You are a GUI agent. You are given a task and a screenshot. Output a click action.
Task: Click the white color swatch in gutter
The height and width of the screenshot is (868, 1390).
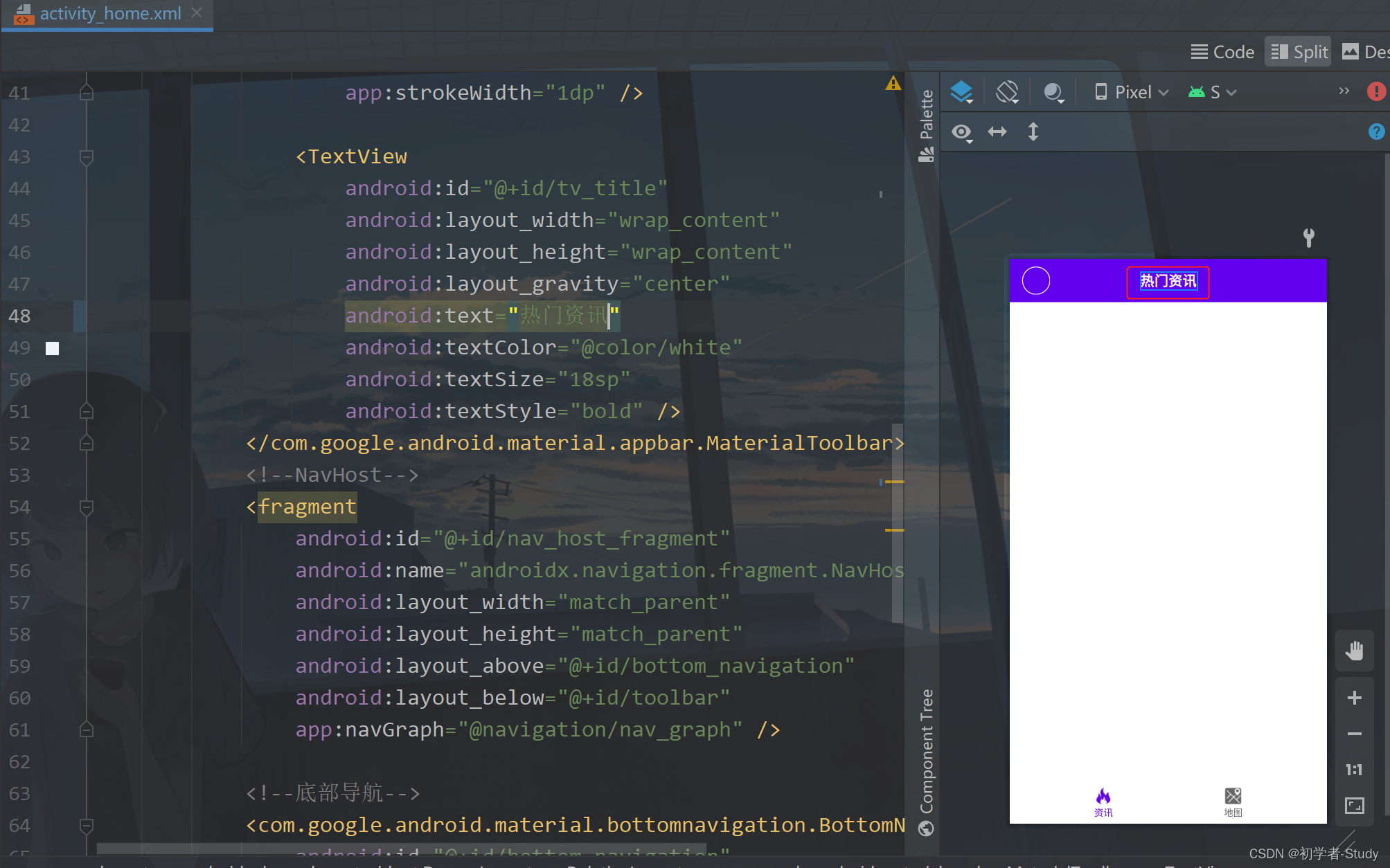(x=53, y=348)
